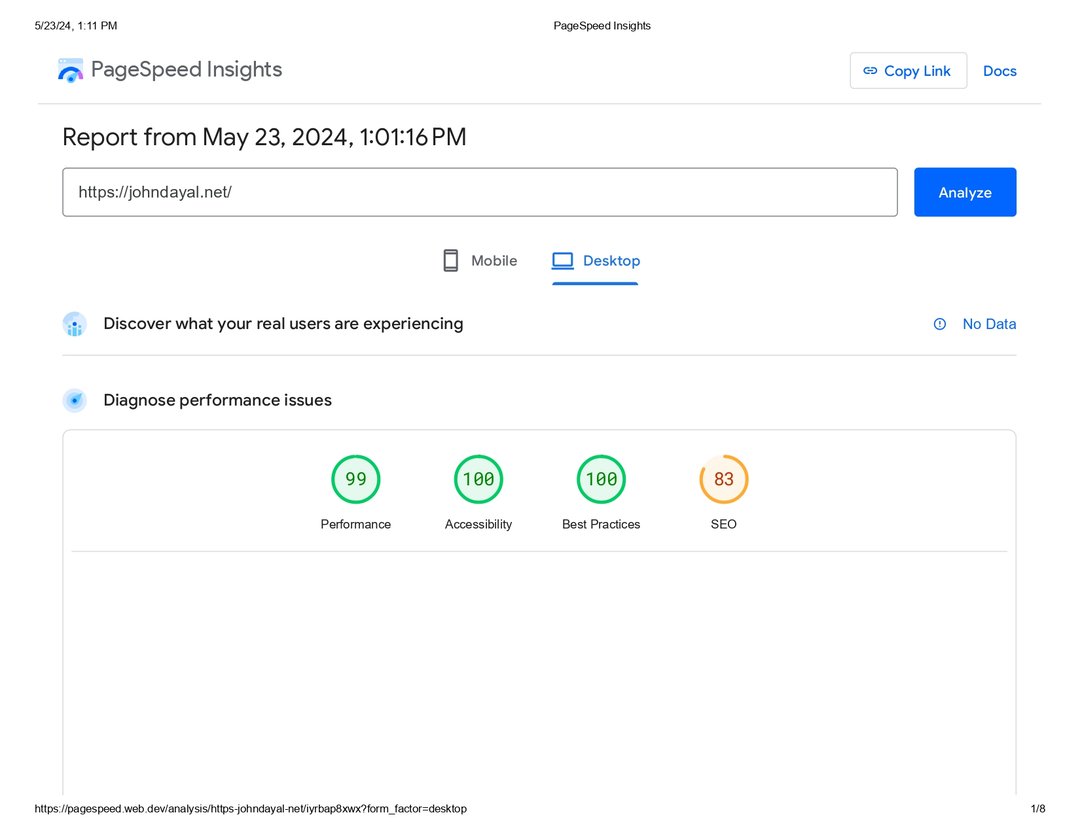Open the Performance score gauge 99
The height and width of the screenshot is (834, 1080).
[x=355, y=479]
